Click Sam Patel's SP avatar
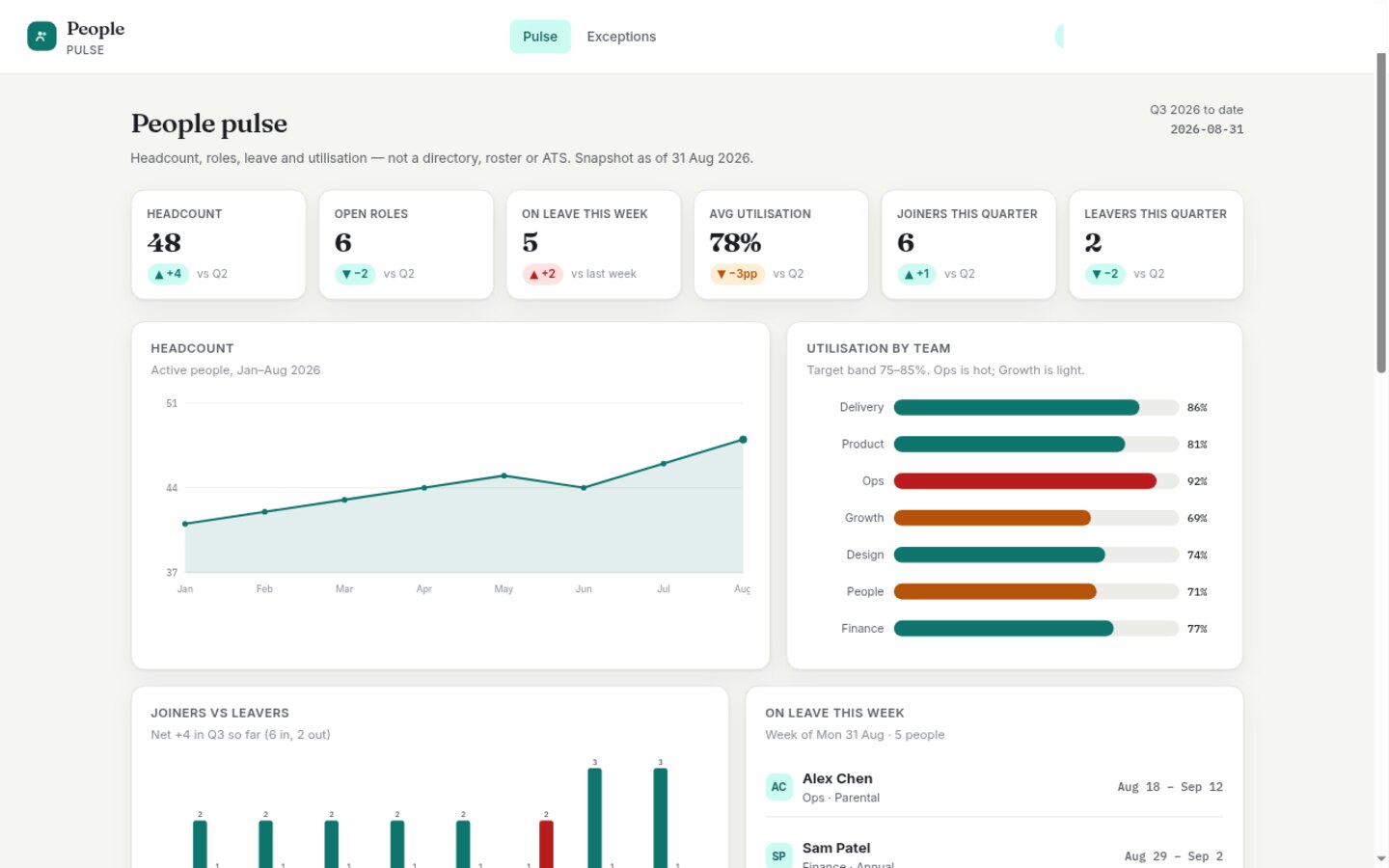Image resolution: width=1389 pixels, height=868 pixels. 778,855
